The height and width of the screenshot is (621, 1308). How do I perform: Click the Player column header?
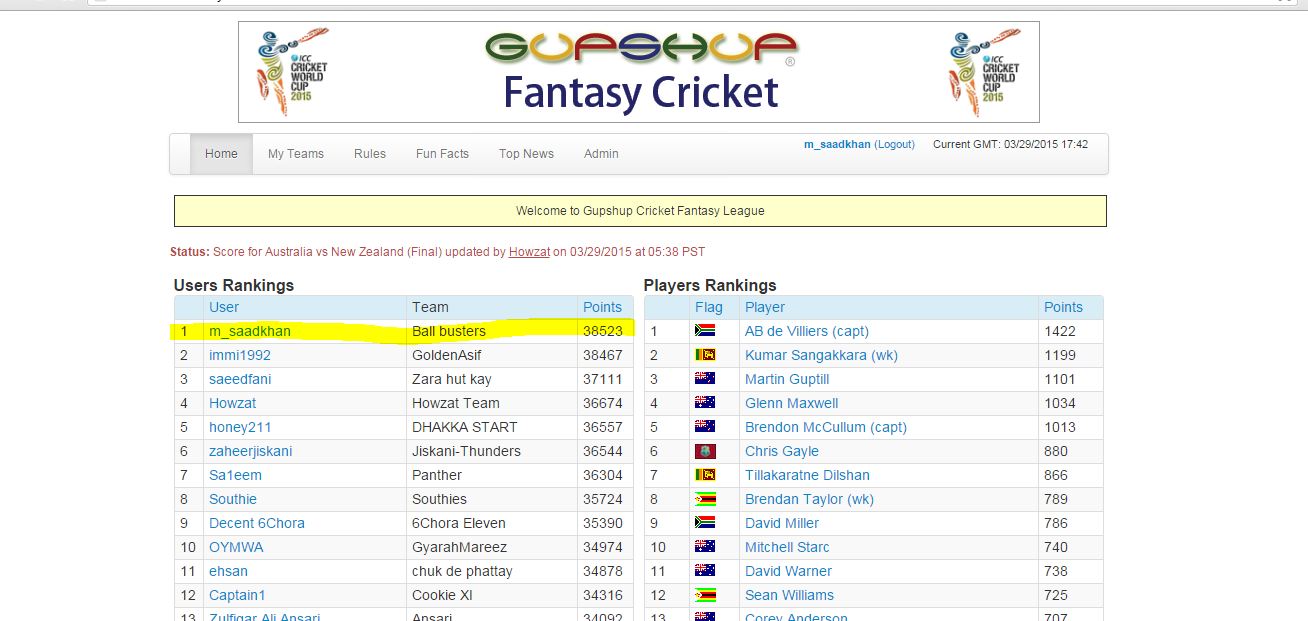[x=765, y=307]
